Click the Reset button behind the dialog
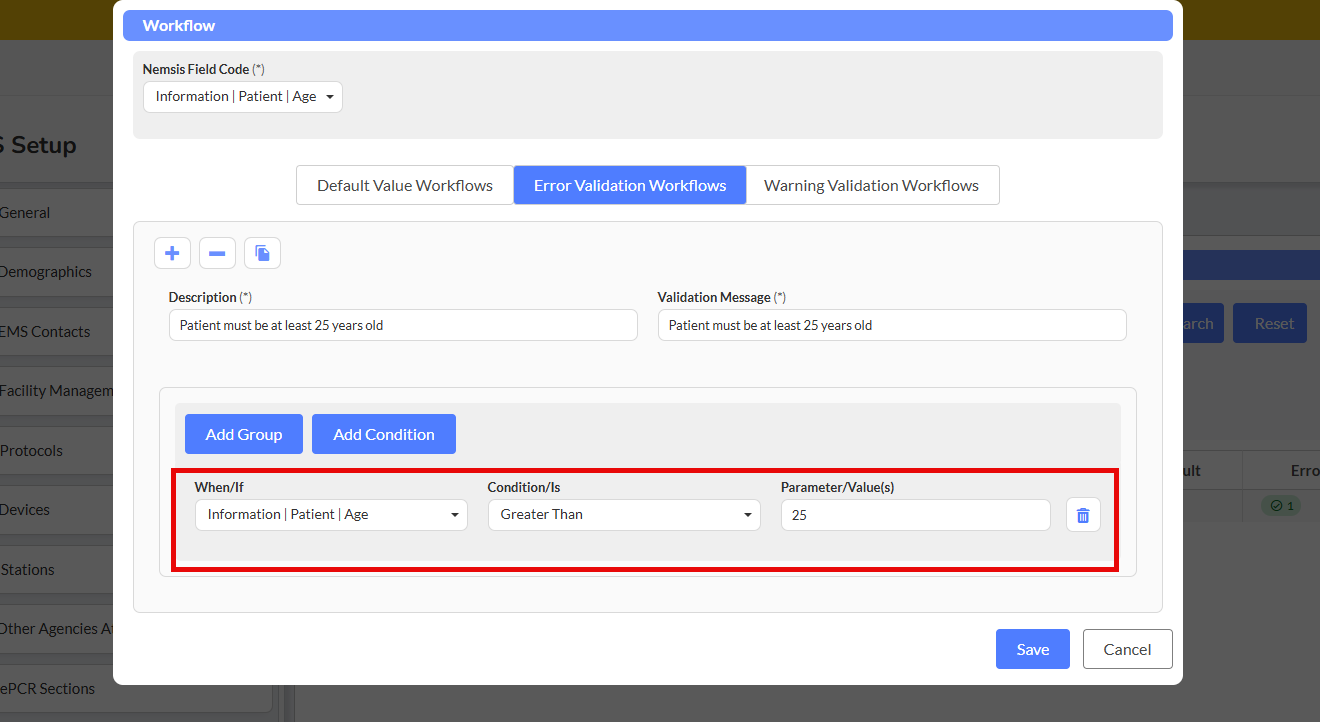 pos(1273,324)
